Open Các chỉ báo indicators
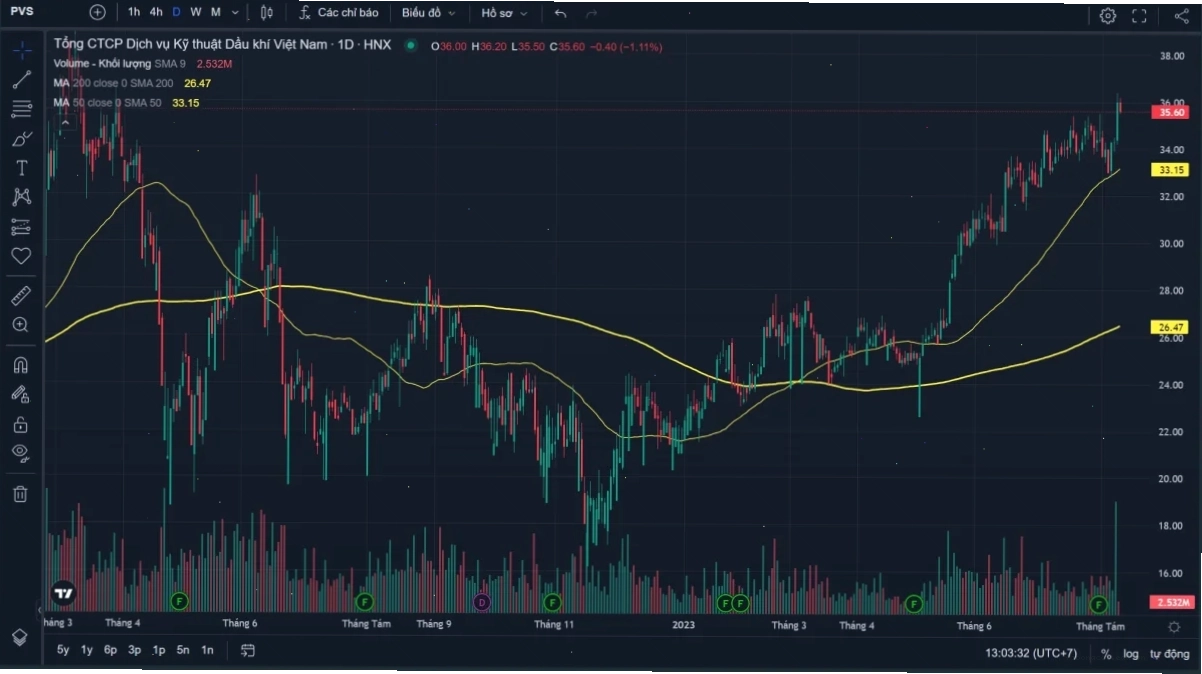Screen dimensions: 1202x674 pos(339,13)
